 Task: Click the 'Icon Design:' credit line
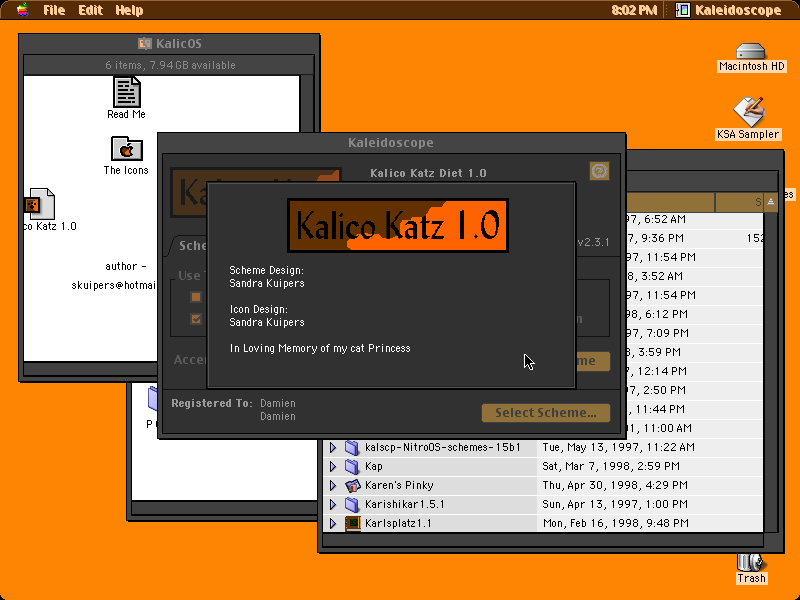click(259, 309)
